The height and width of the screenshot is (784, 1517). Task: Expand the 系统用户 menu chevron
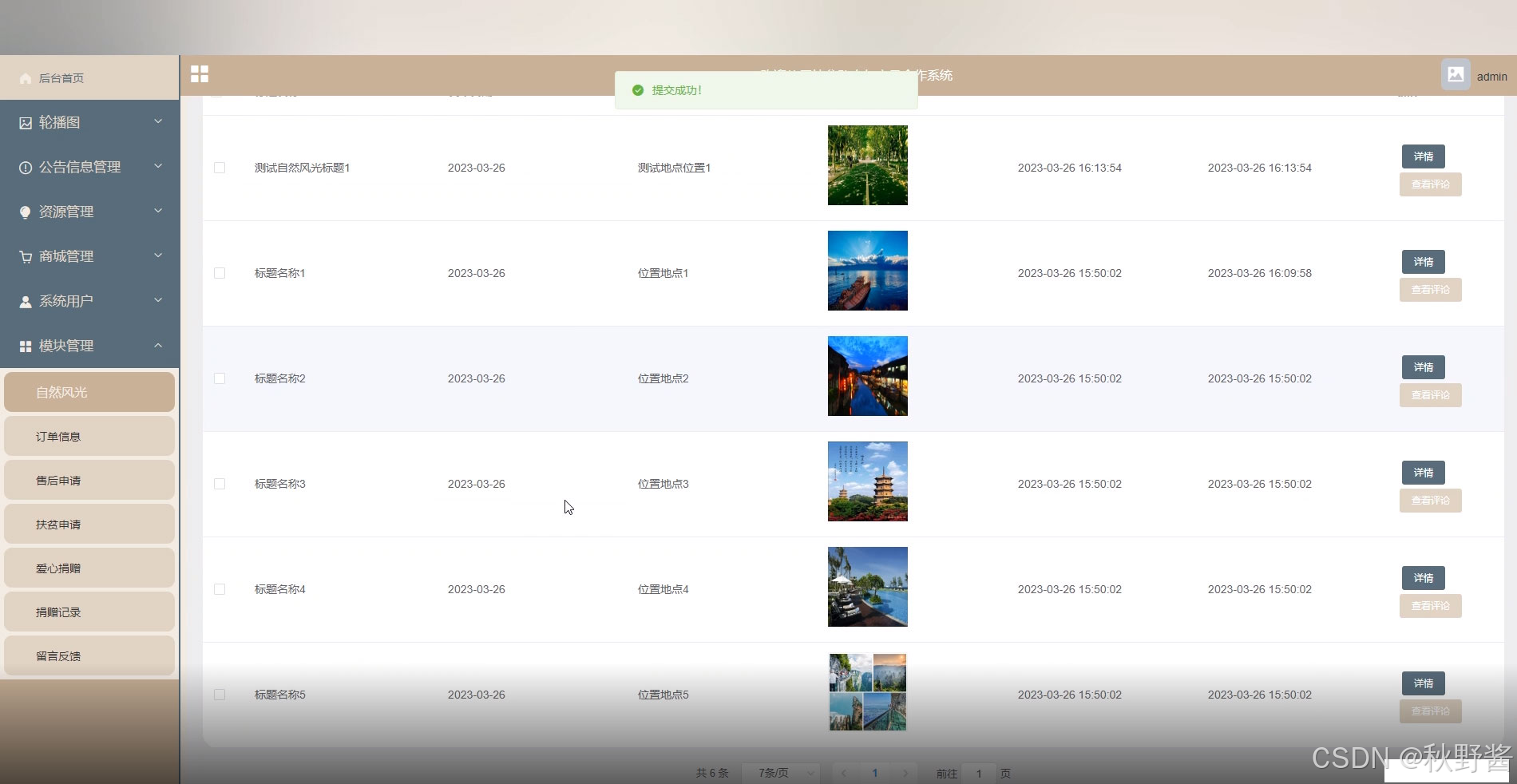(158, 300)
